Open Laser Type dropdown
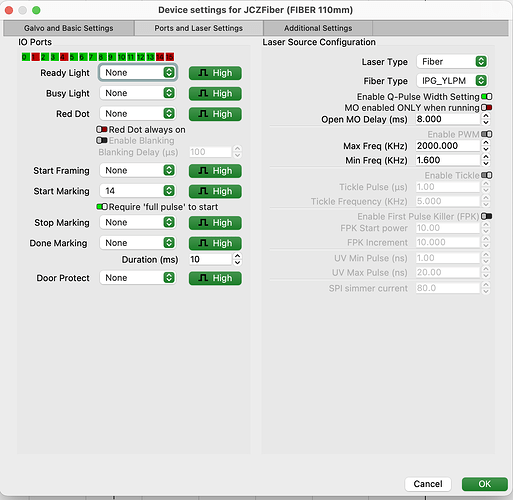Image resolution: width=513 pixels, height=500 pixels. (452, 62)
